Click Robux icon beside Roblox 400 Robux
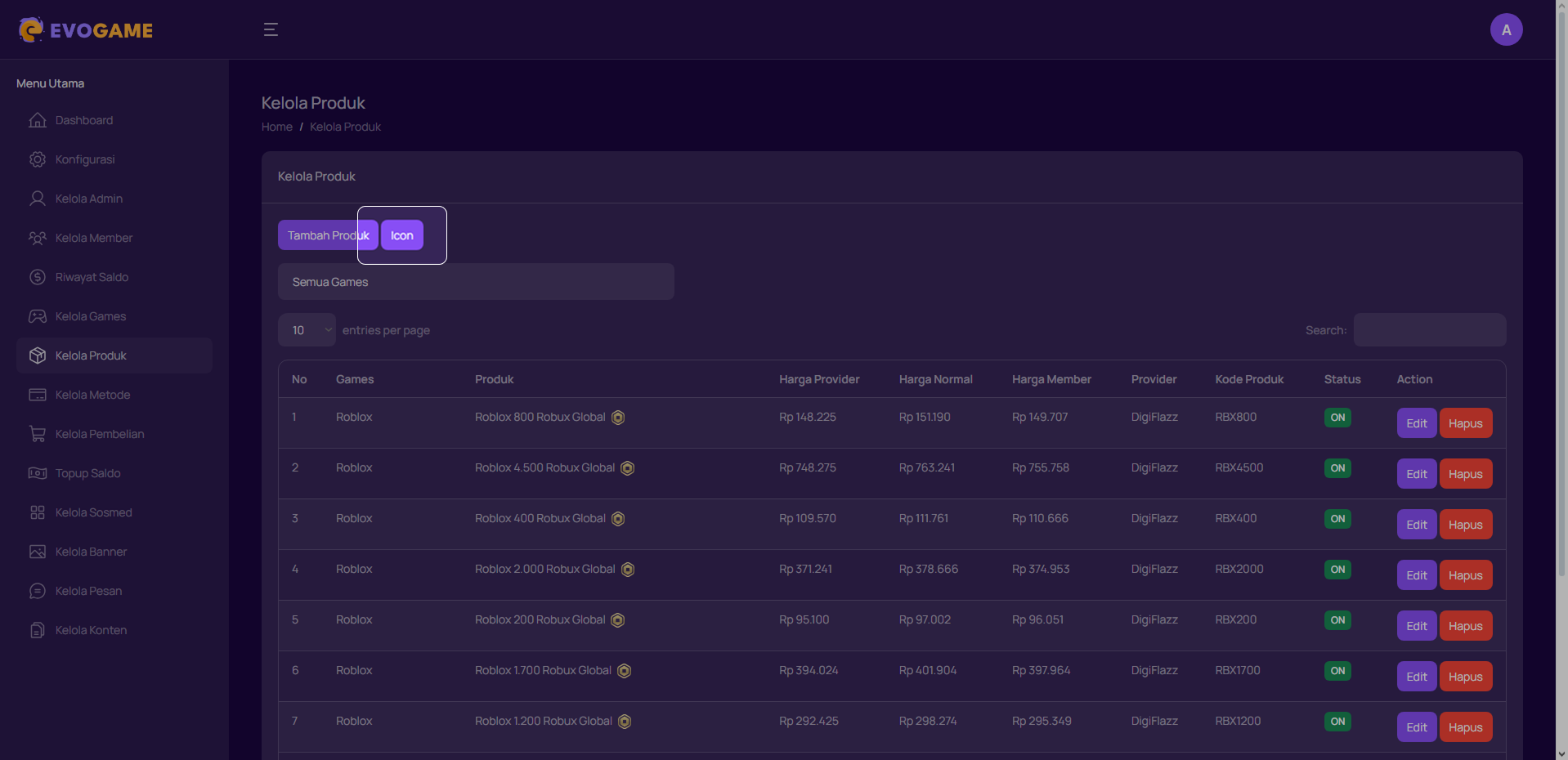 tap(618, 519)
